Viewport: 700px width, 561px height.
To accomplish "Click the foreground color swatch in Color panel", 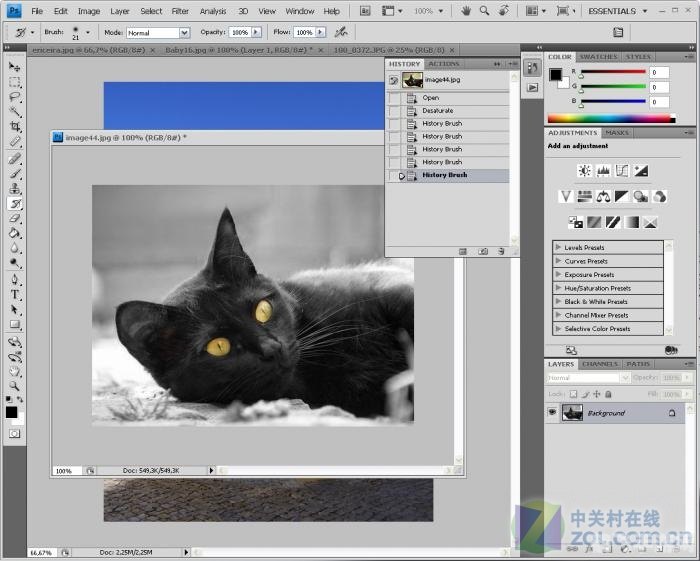I will pos(555,74).
